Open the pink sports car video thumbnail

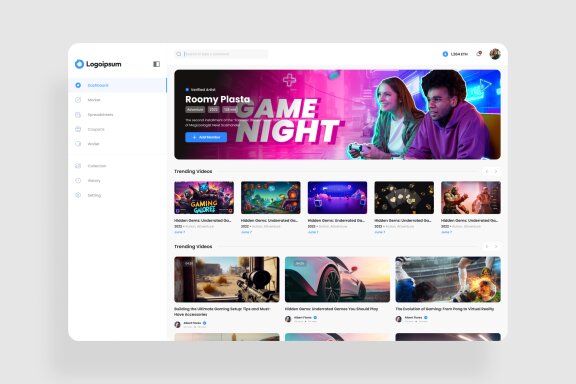point(337,279)
